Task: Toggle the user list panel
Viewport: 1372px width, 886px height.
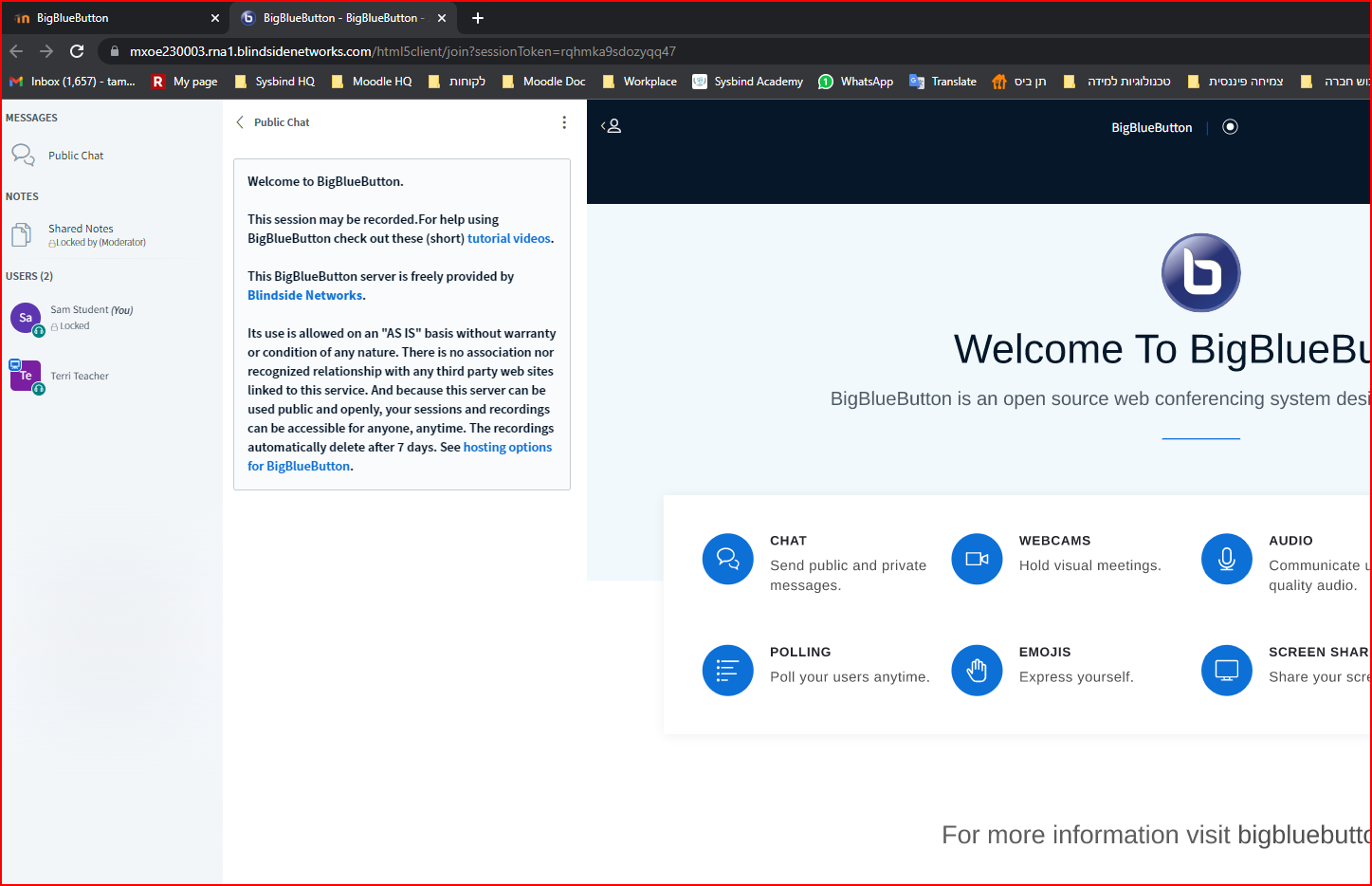Action: click(x=612, y=126)
